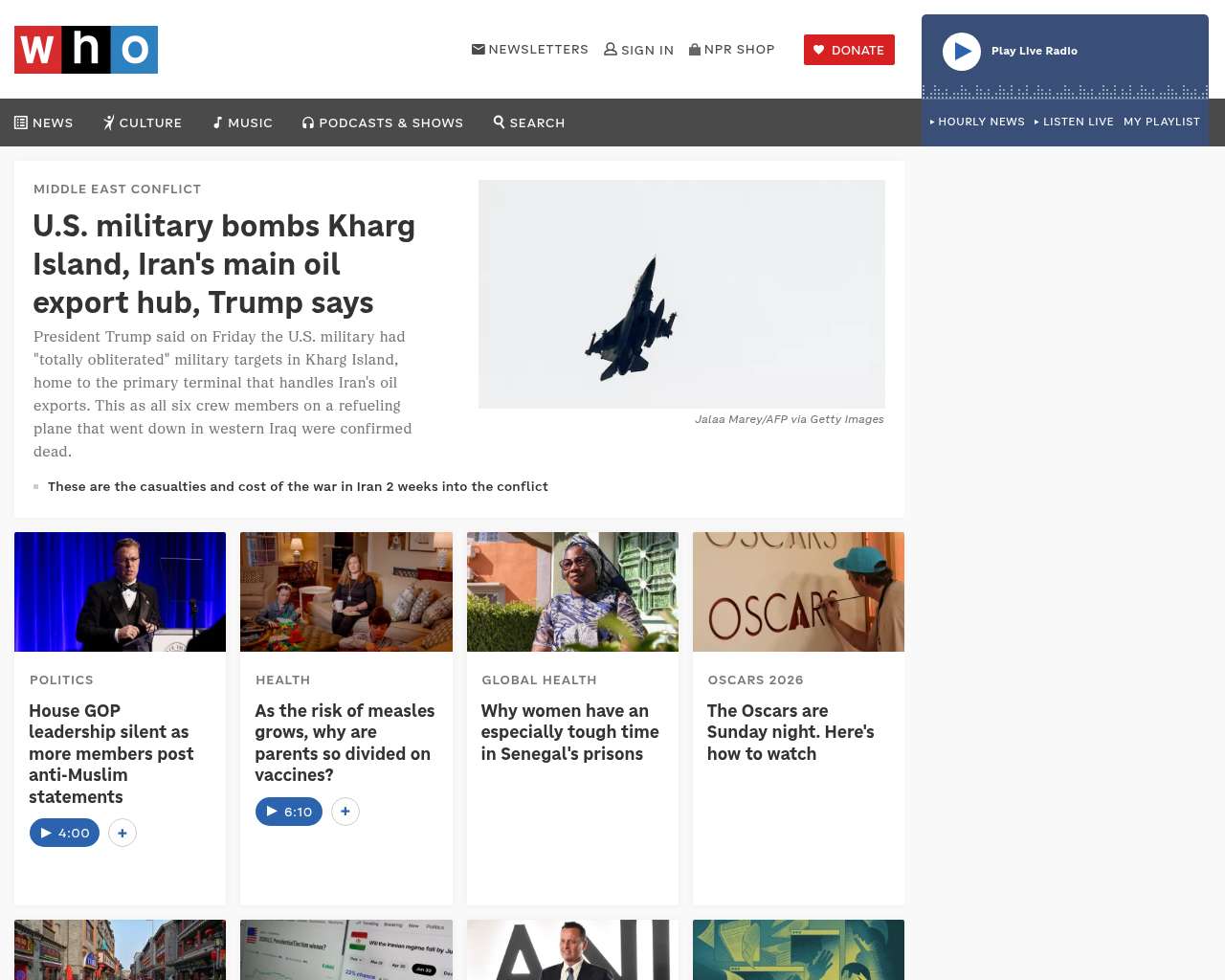Image resolution: width=1225 pixels, height=980 pixels.
Task: Click the Oscars sign painter thumbnail
Action: 798,591
